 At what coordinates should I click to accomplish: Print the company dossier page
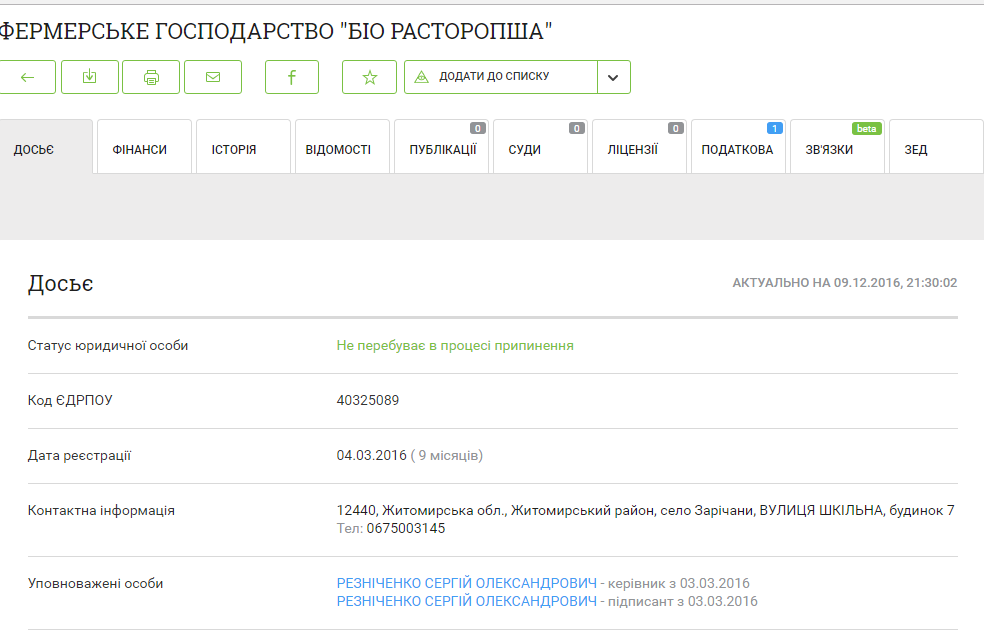[151, 77]
